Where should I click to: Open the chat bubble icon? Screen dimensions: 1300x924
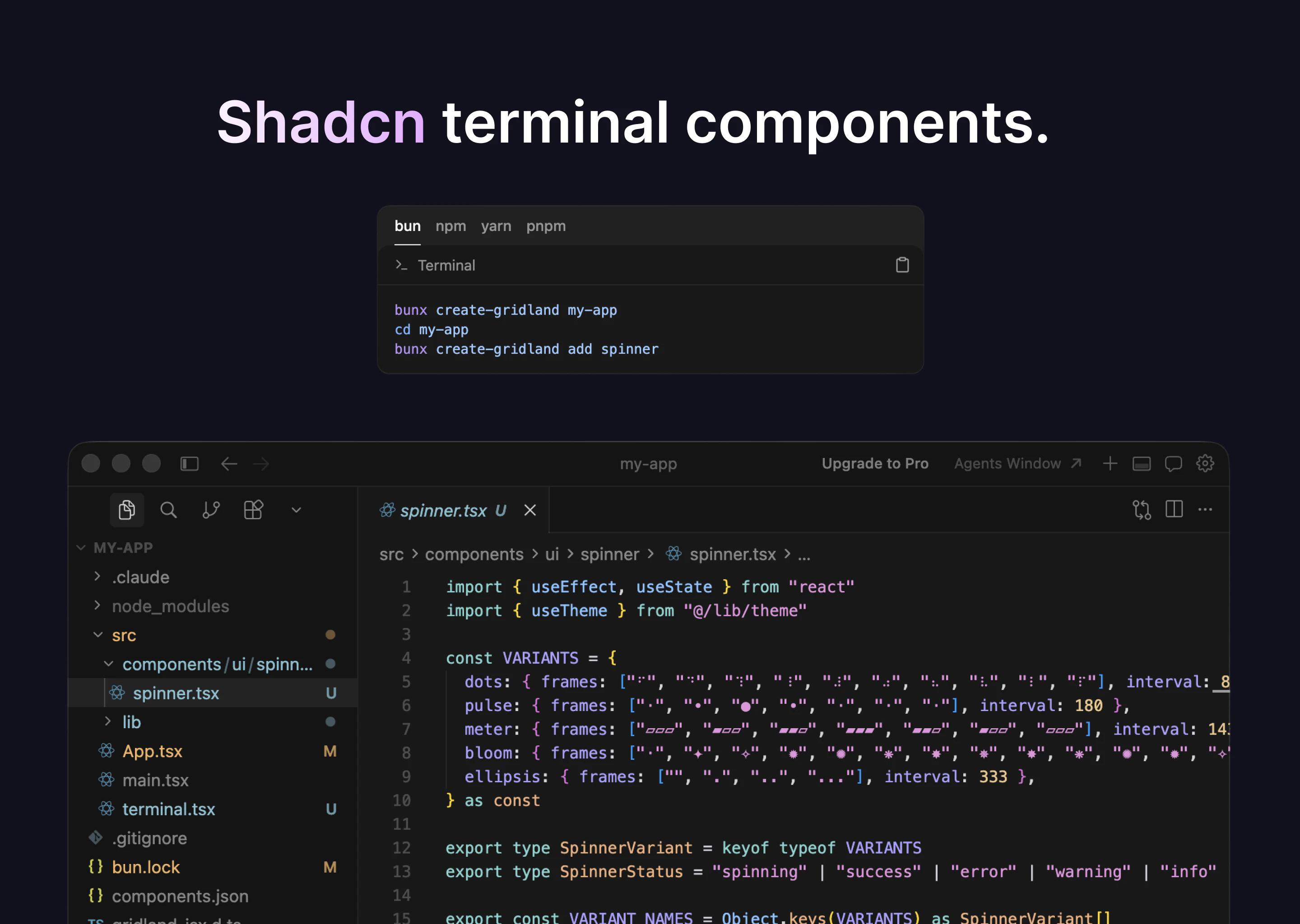click(x=1173, y=464)
